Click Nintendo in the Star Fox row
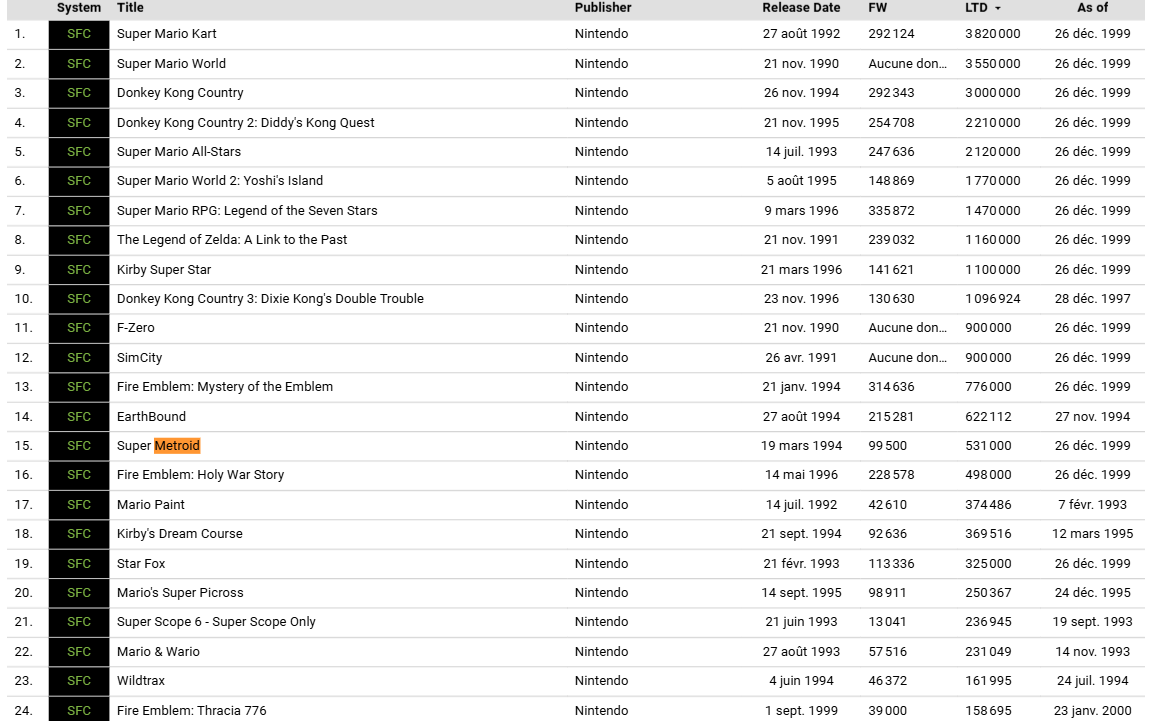 pyautogui.click(x=602, y=563)
